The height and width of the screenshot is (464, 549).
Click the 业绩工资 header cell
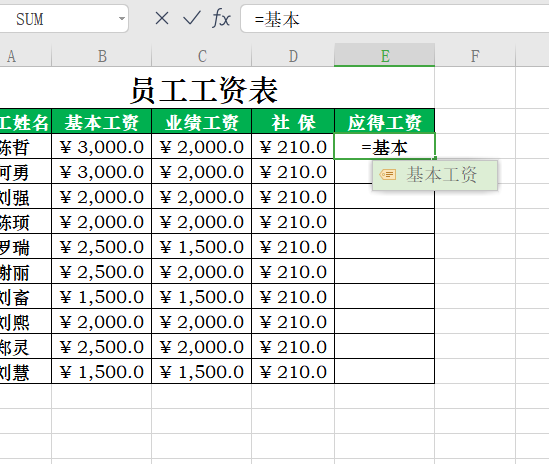tap(202, 122)
